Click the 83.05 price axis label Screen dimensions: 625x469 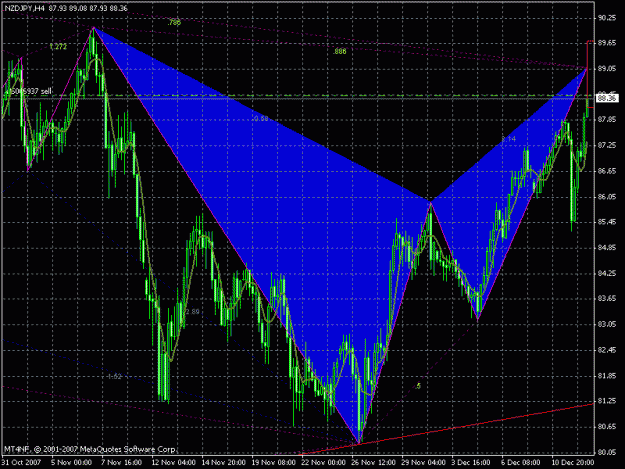(607, 324)
